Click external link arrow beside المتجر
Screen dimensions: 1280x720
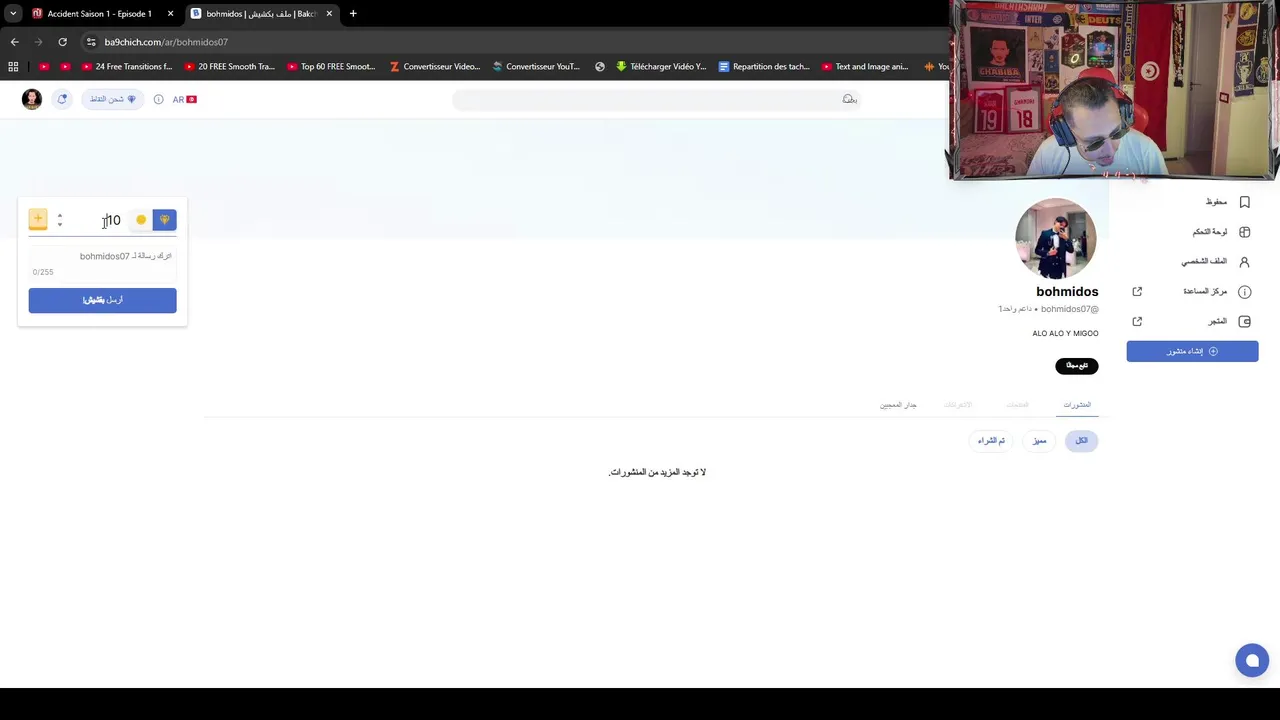point(1137,322)
